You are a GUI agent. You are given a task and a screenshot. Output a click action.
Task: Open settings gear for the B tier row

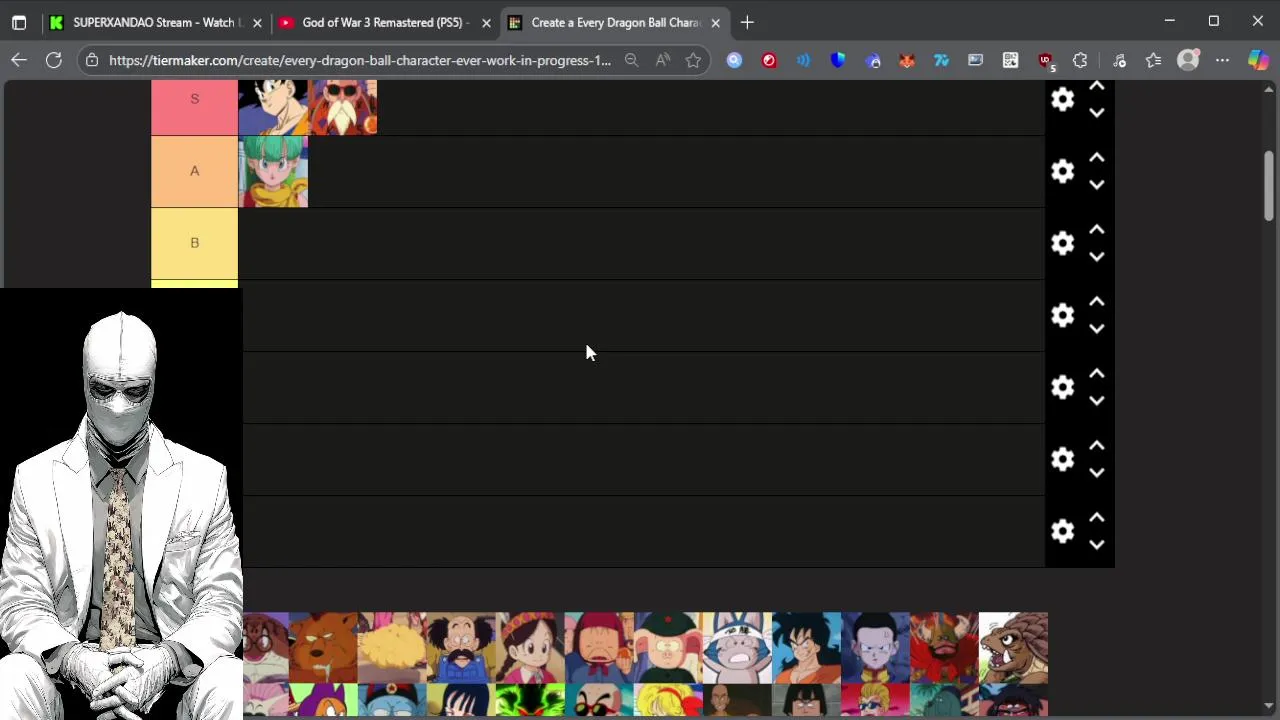[1062, 243]
